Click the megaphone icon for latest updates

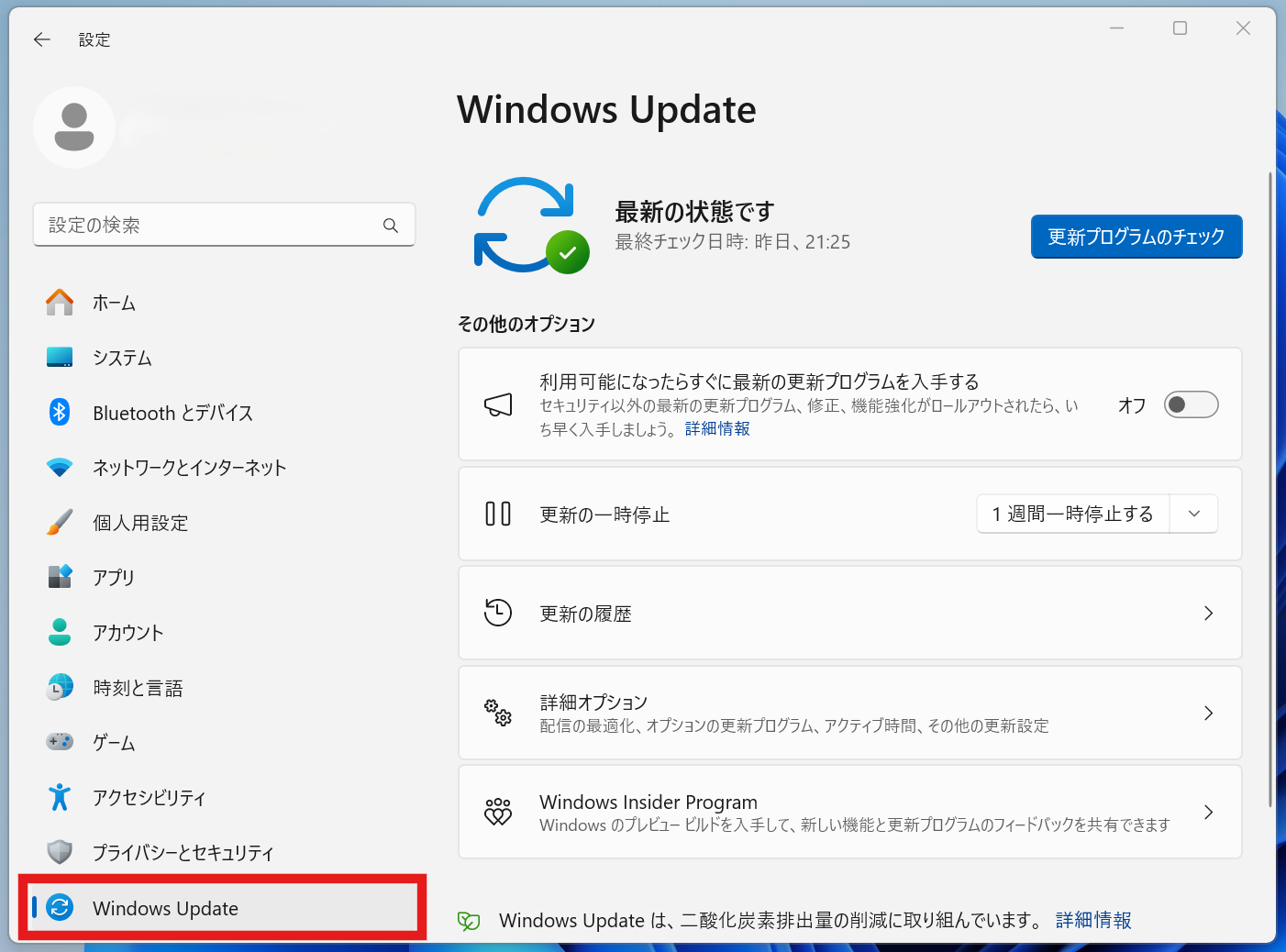point(498,404)
